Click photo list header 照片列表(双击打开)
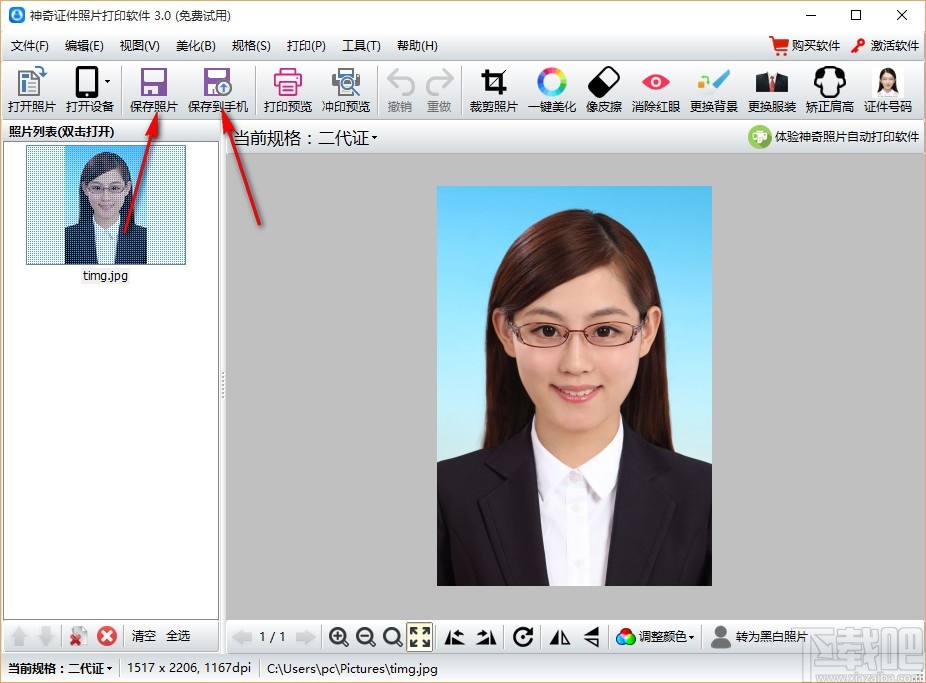 [61, 132]
